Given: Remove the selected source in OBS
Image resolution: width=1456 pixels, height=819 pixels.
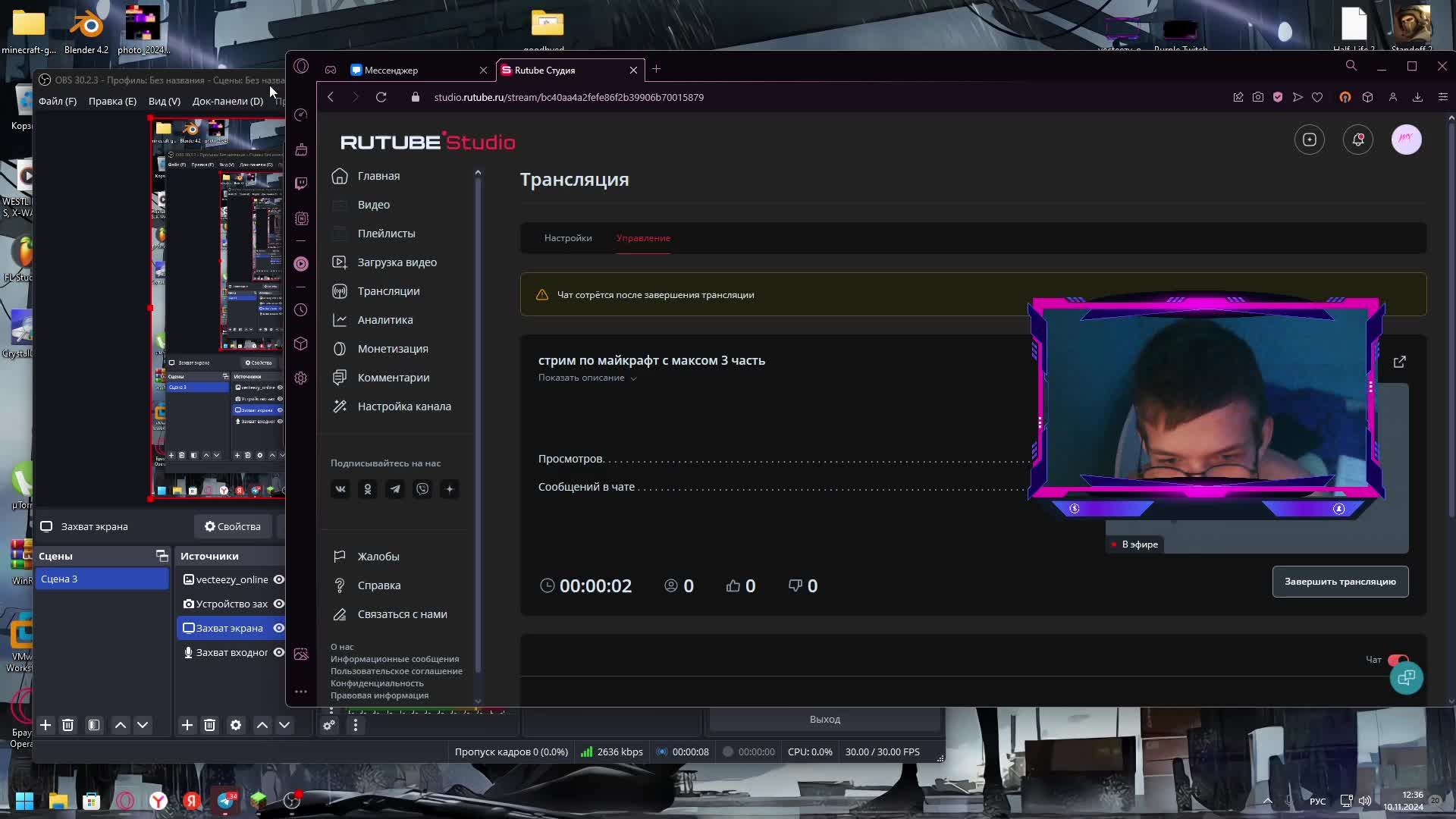Looking at the screenshot, I should click(x=210, y=726).
